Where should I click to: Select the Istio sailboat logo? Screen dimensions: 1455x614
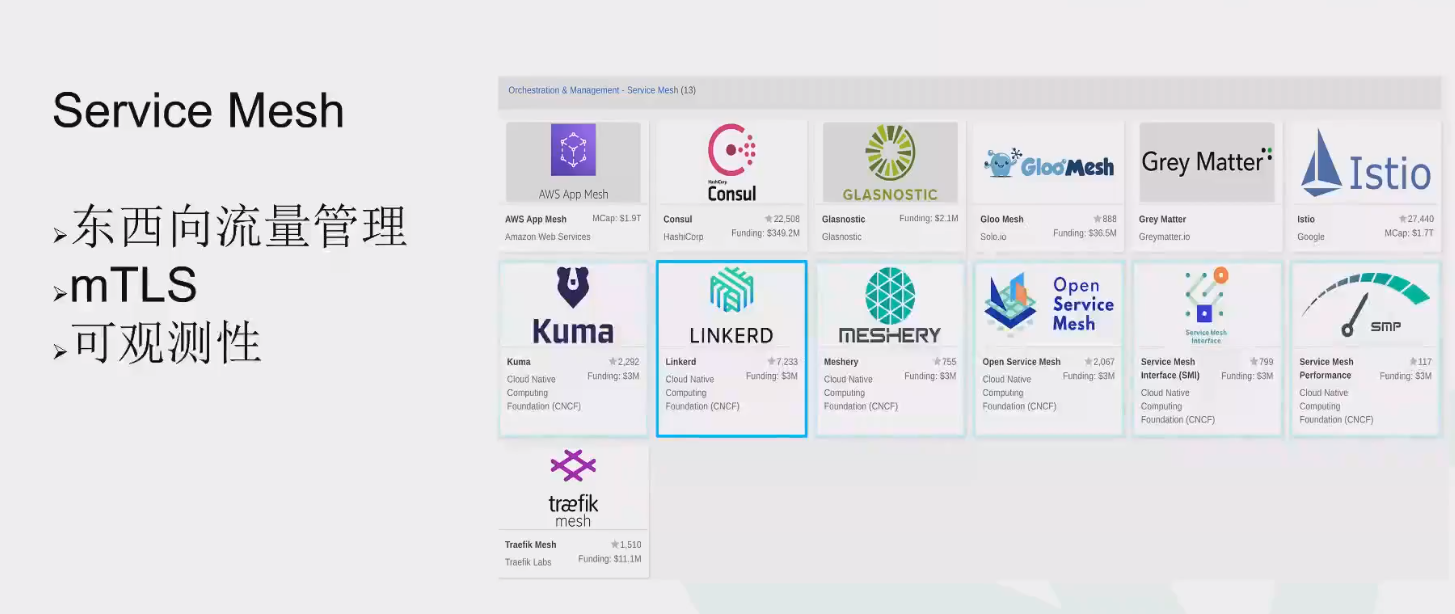click(1366, 163)
